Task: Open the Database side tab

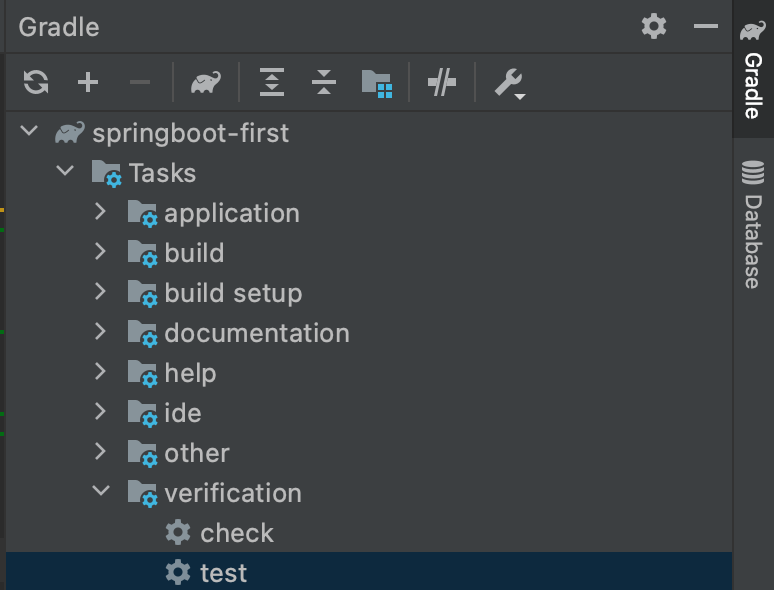Action: click(x=753, y=225)
